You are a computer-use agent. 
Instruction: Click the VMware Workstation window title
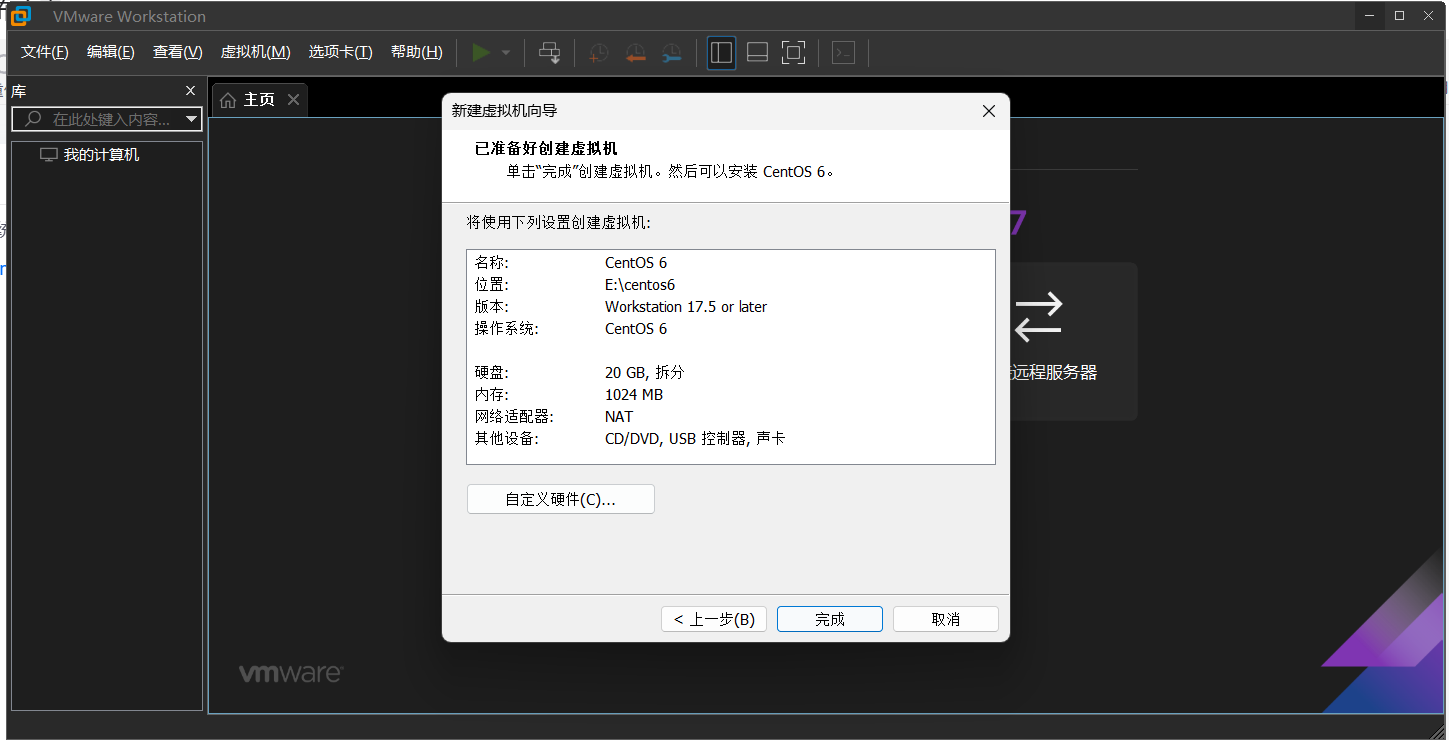tap(129, 16)
